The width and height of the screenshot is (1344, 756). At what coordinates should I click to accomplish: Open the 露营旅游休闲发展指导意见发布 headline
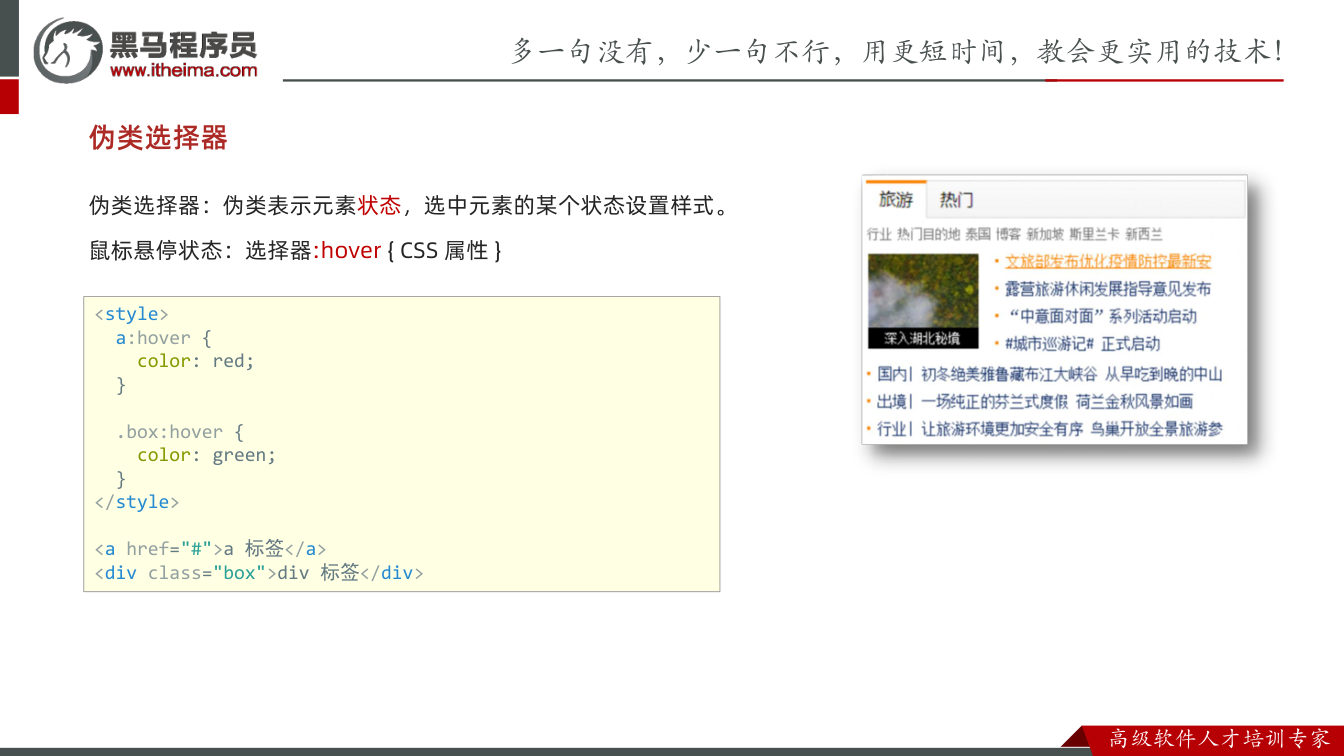click(1108, 289)
